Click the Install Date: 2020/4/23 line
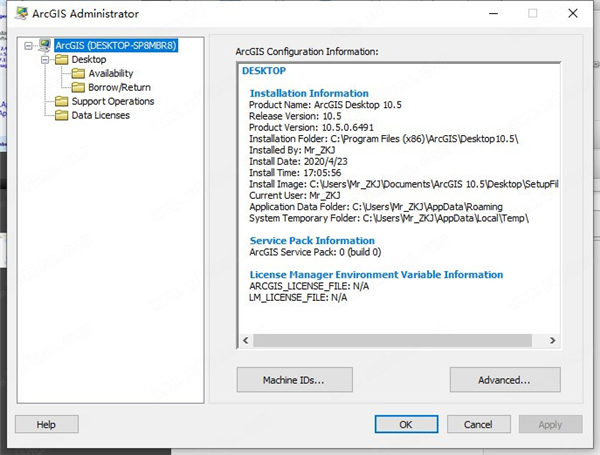 point(298,161)
